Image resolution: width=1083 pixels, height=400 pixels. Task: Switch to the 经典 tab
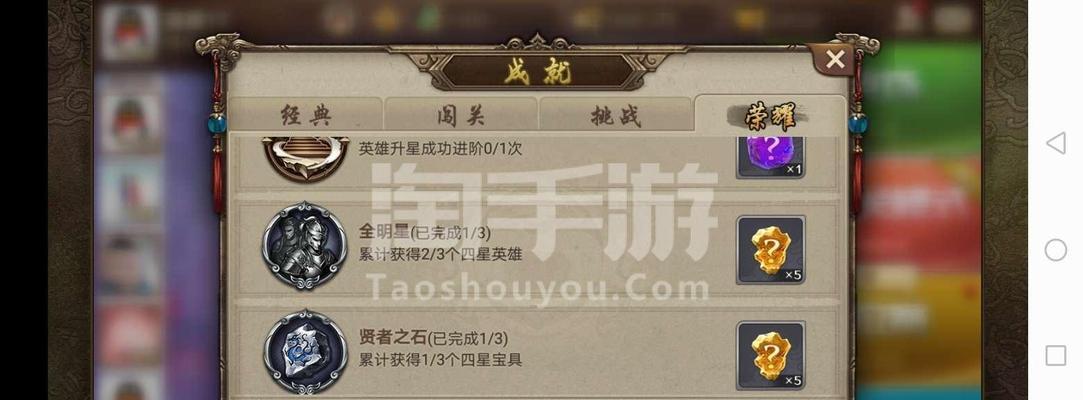[305, 114]
